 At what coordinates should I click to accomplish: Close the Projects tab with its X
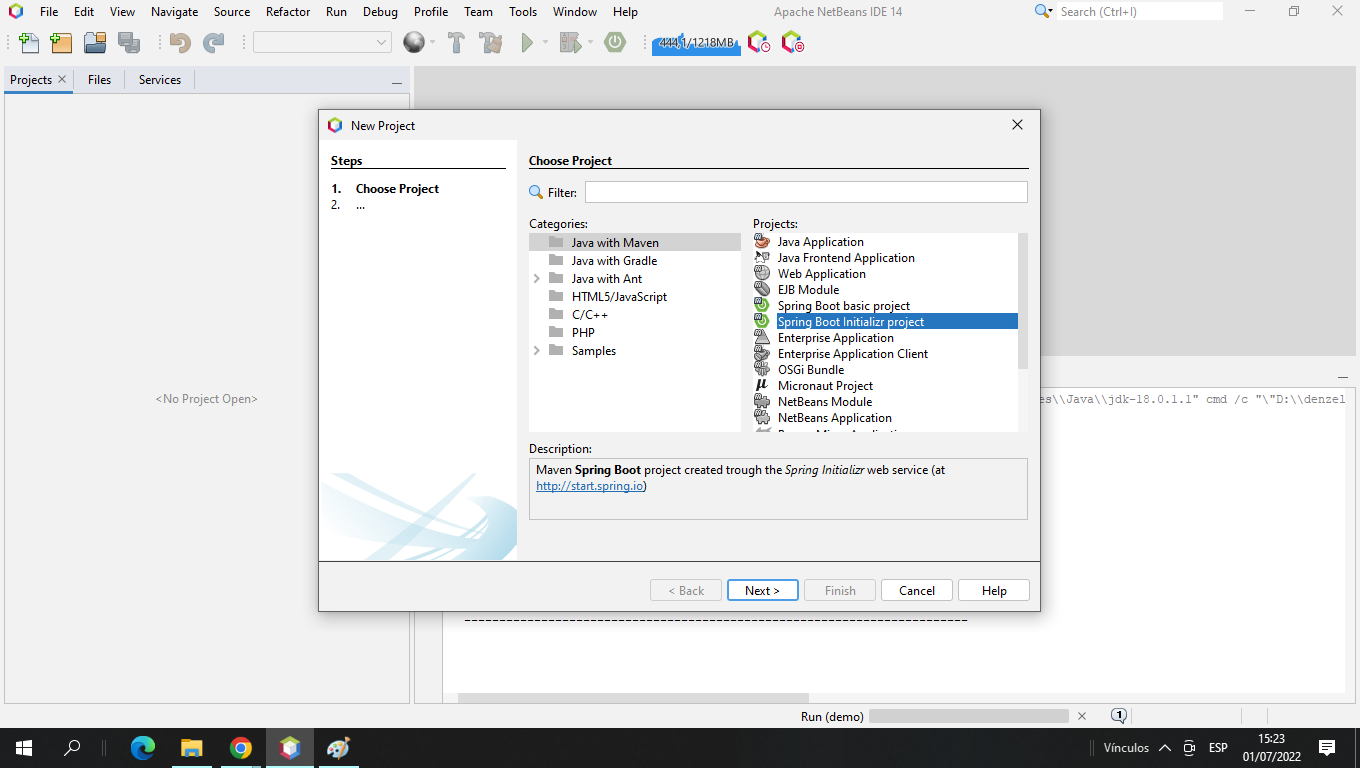62,79
